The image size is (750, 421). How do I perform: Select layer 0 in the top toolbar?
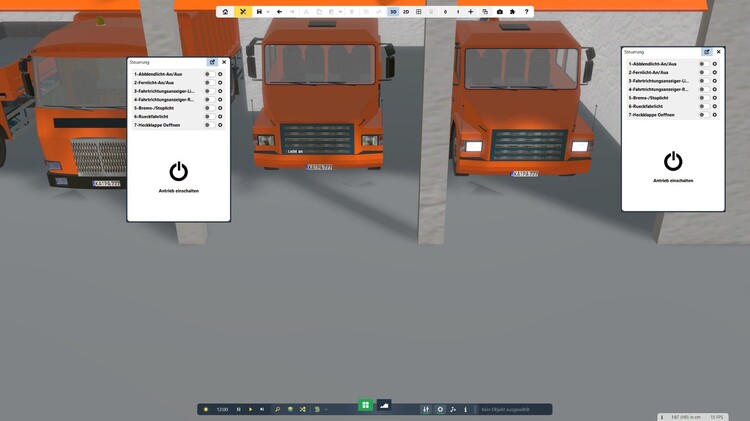tap(445, 11)
